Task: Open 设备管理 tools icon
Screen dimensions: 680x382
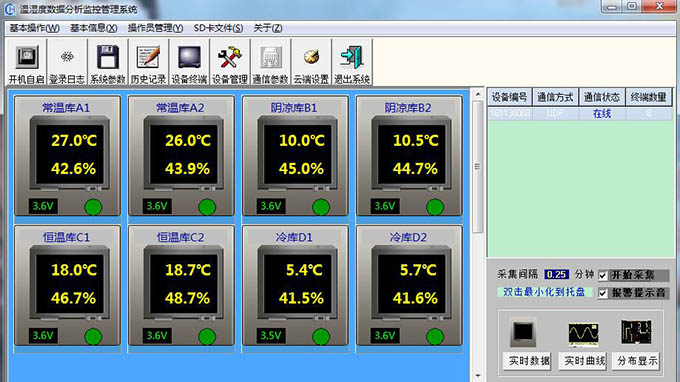Action: [x=229, y=62]
